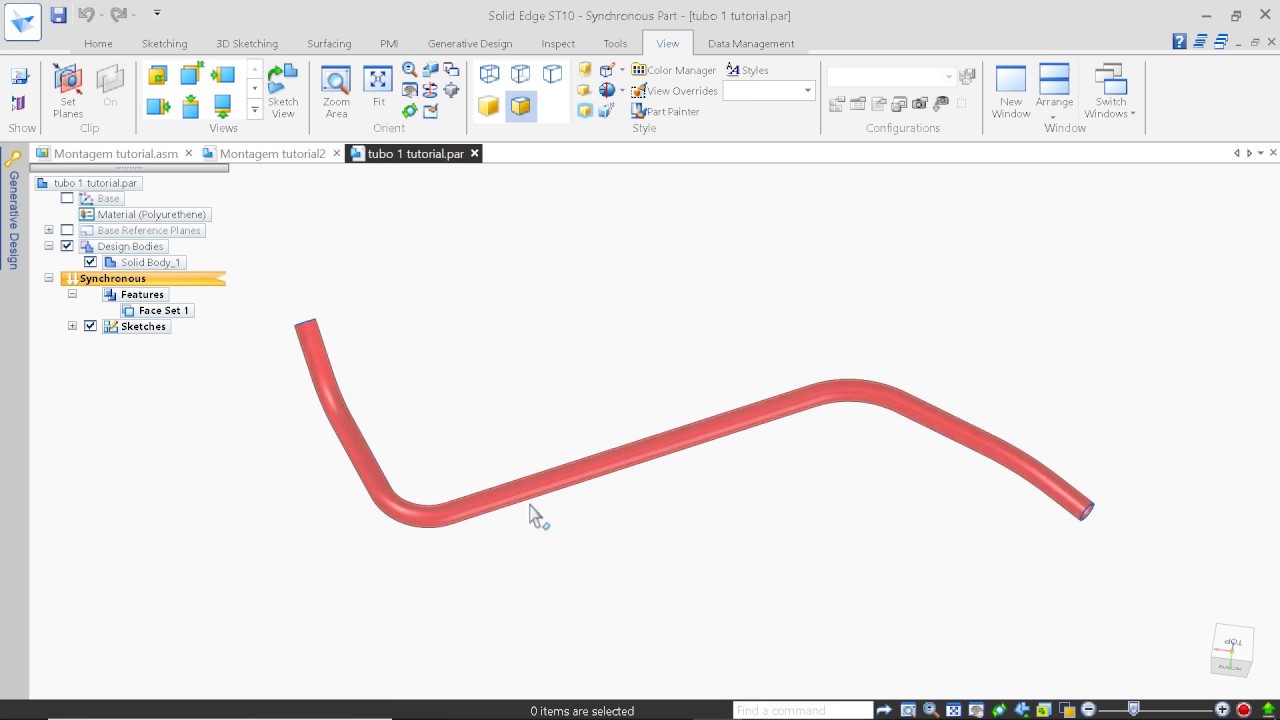The width and height of the screenshot is (1280, 720).
Task: Click the Rotate icon in status bar
Action: pyautogui.click(x=999, y=710)
